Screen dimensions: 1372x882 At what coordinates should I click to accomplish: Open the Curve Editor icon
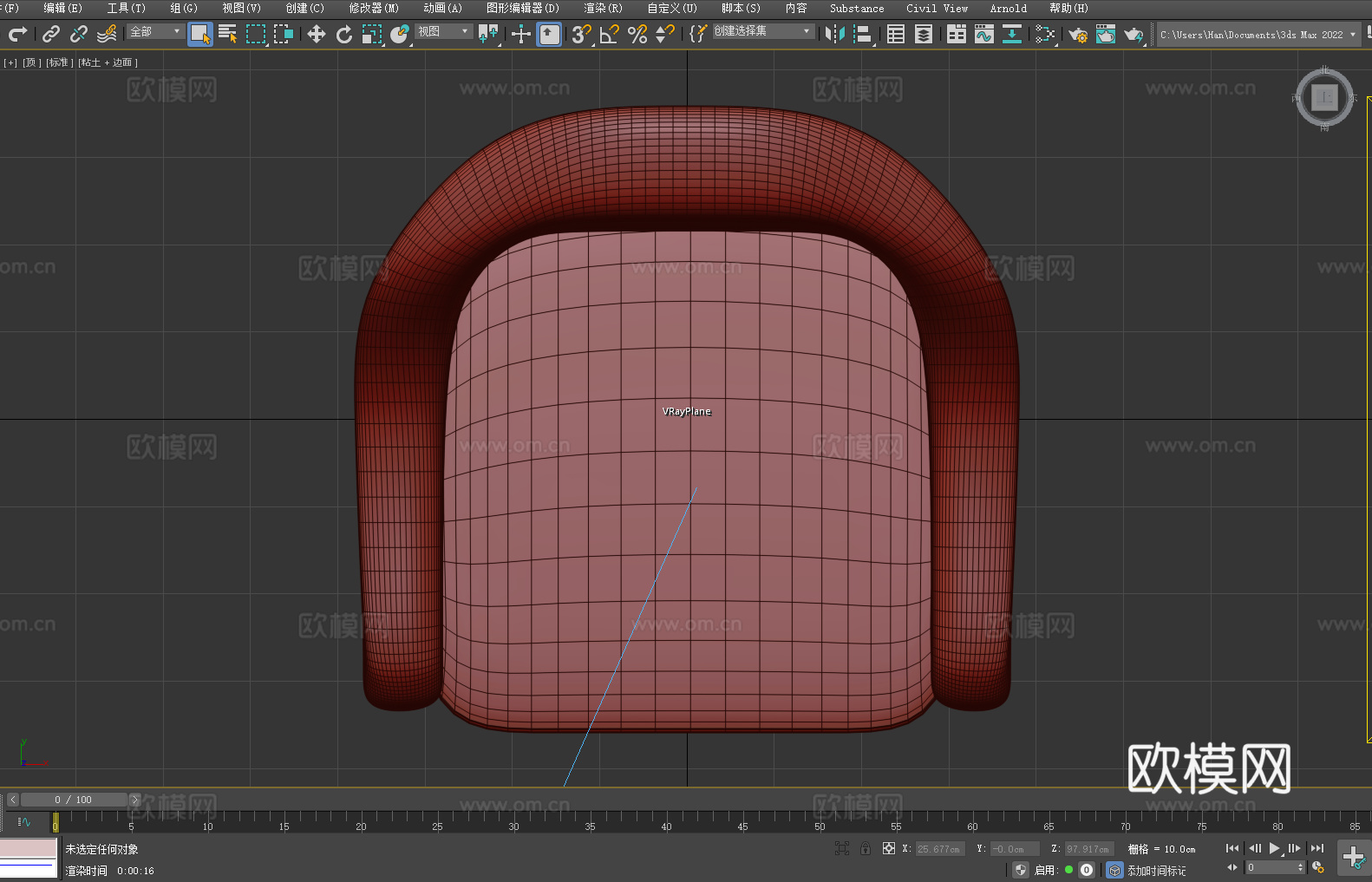[984, 34]
